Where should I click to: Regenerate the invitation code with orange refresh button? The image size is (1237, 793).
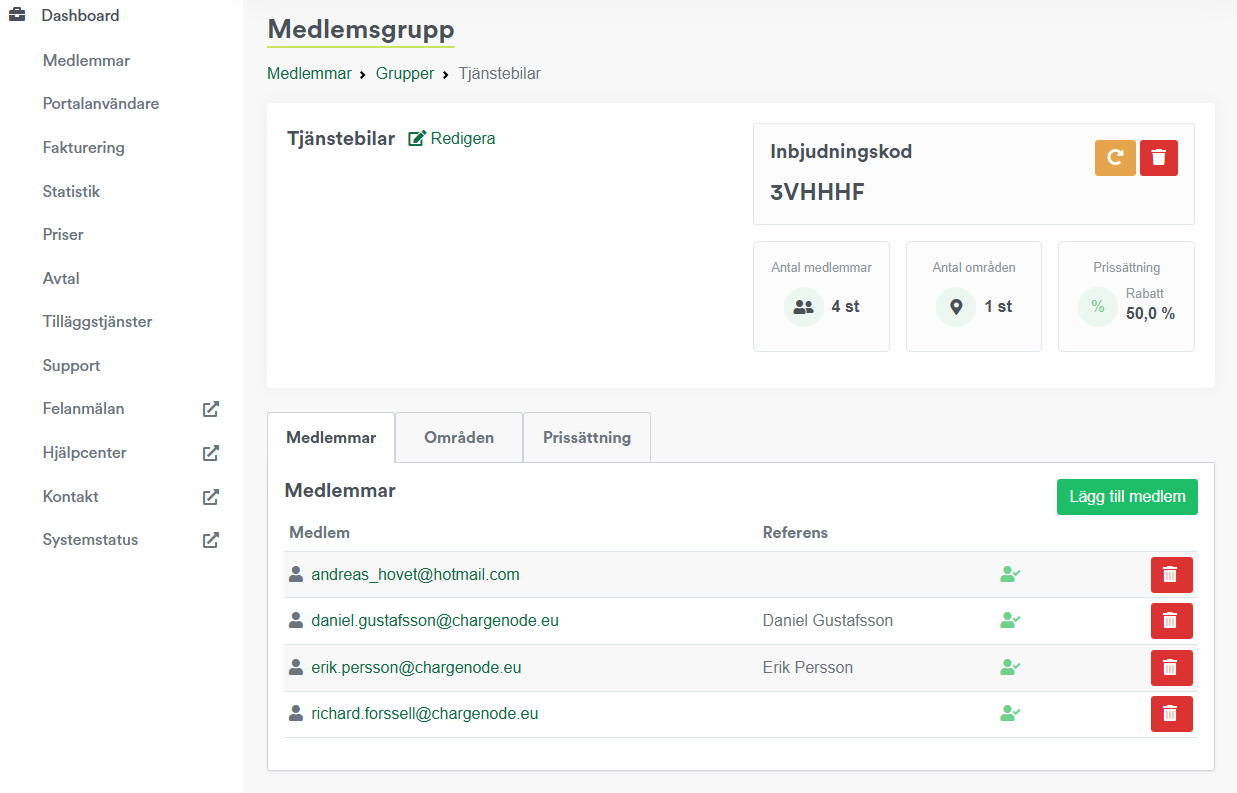tap(1115, 158)
